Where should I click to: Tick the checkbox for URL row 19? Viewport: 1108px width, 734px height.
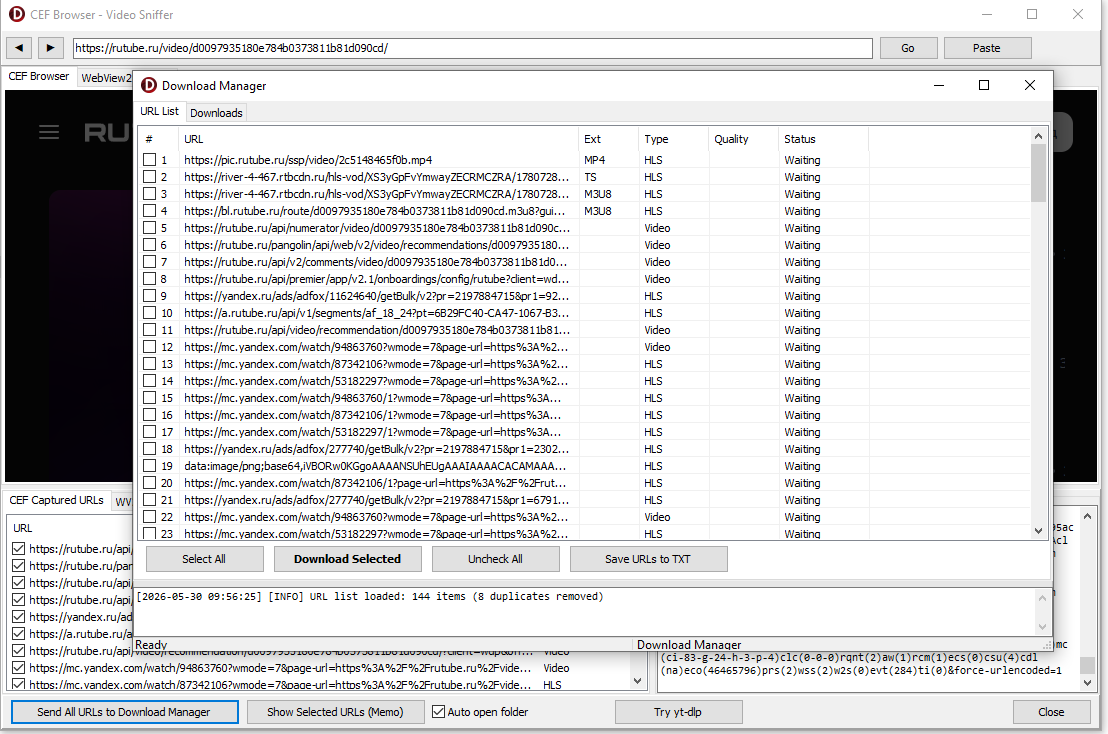(150, 466)
